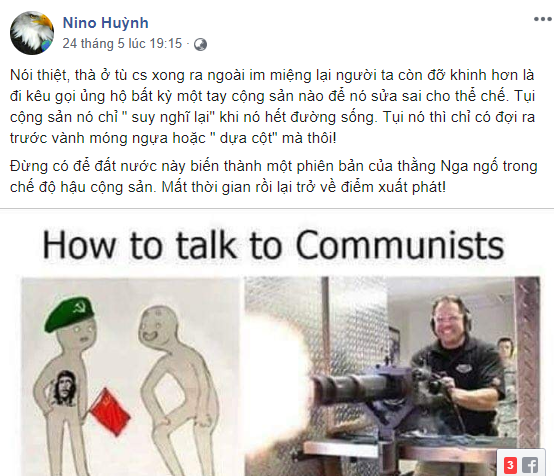Open Nino Huỳnh's profile name link
This screenshot has height=476, width=554.
105,23
